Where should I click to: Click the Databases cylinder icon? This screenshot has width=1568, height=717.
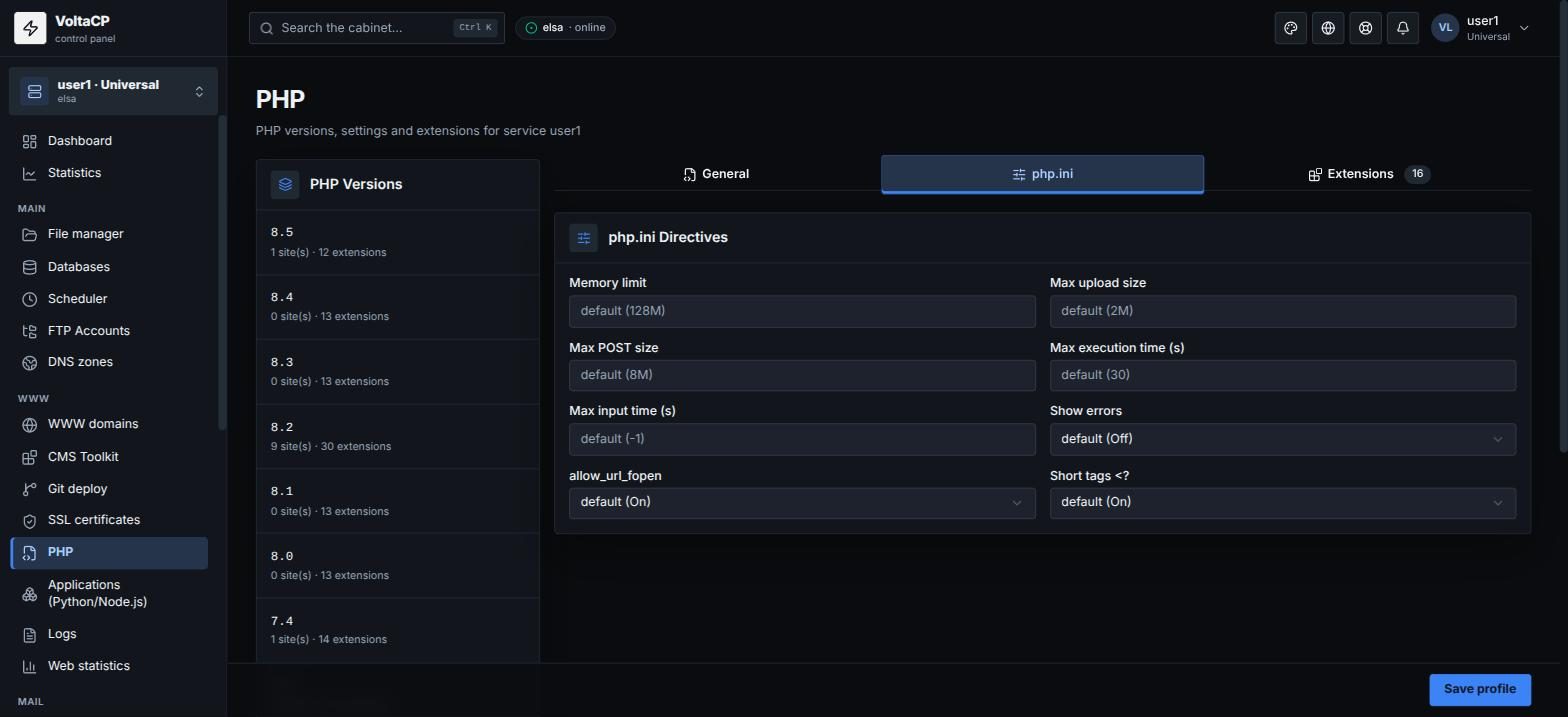click(30, 267)
